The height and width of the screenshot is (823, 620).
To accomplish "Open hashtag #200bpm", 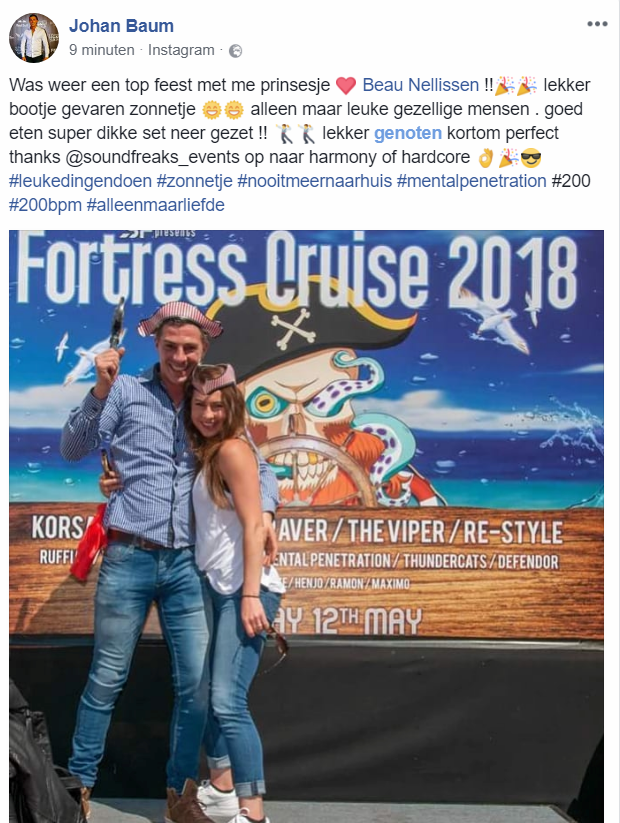I will (x=45, y=205).
